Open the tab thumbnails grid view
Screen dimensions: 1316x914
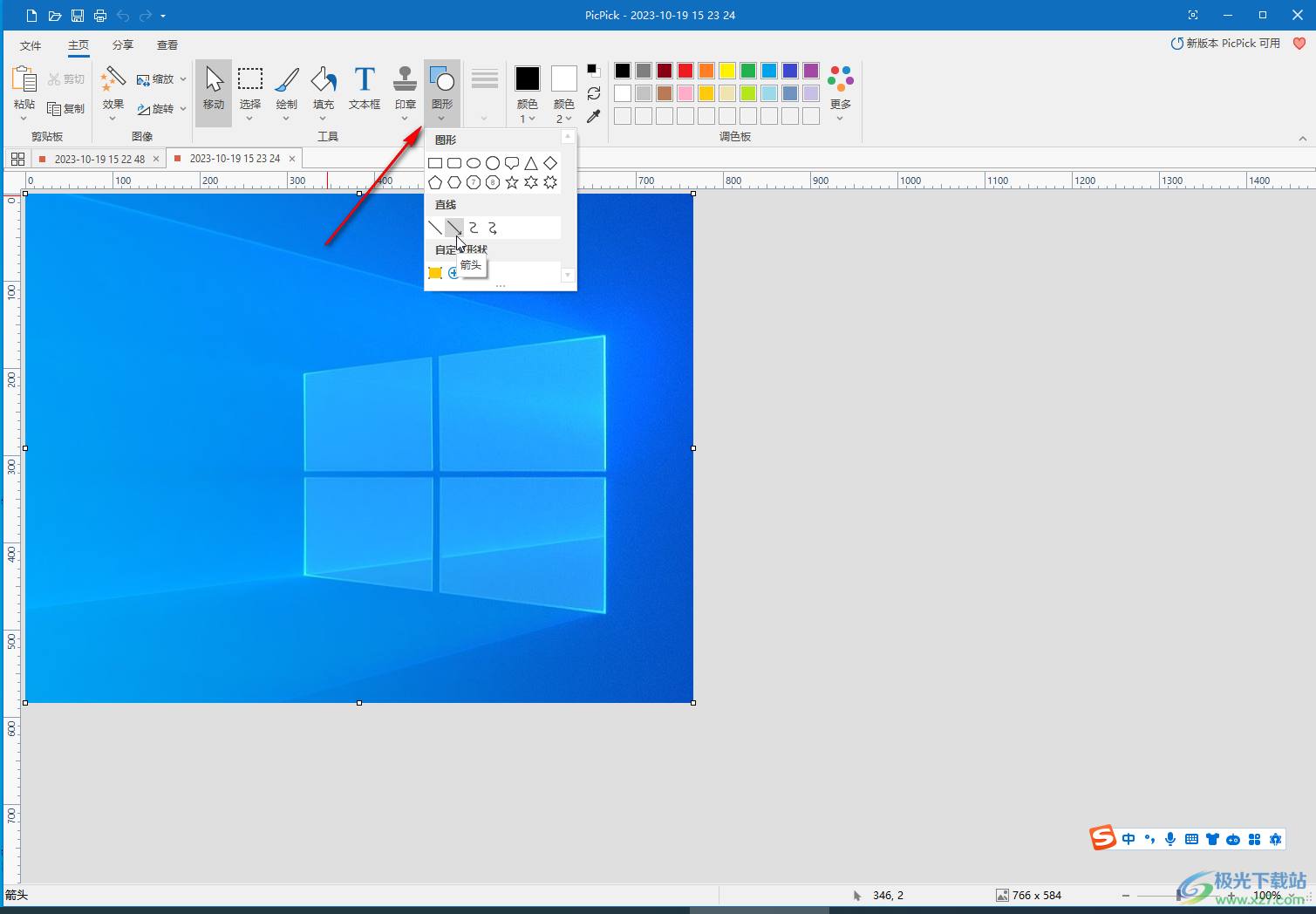17,159
